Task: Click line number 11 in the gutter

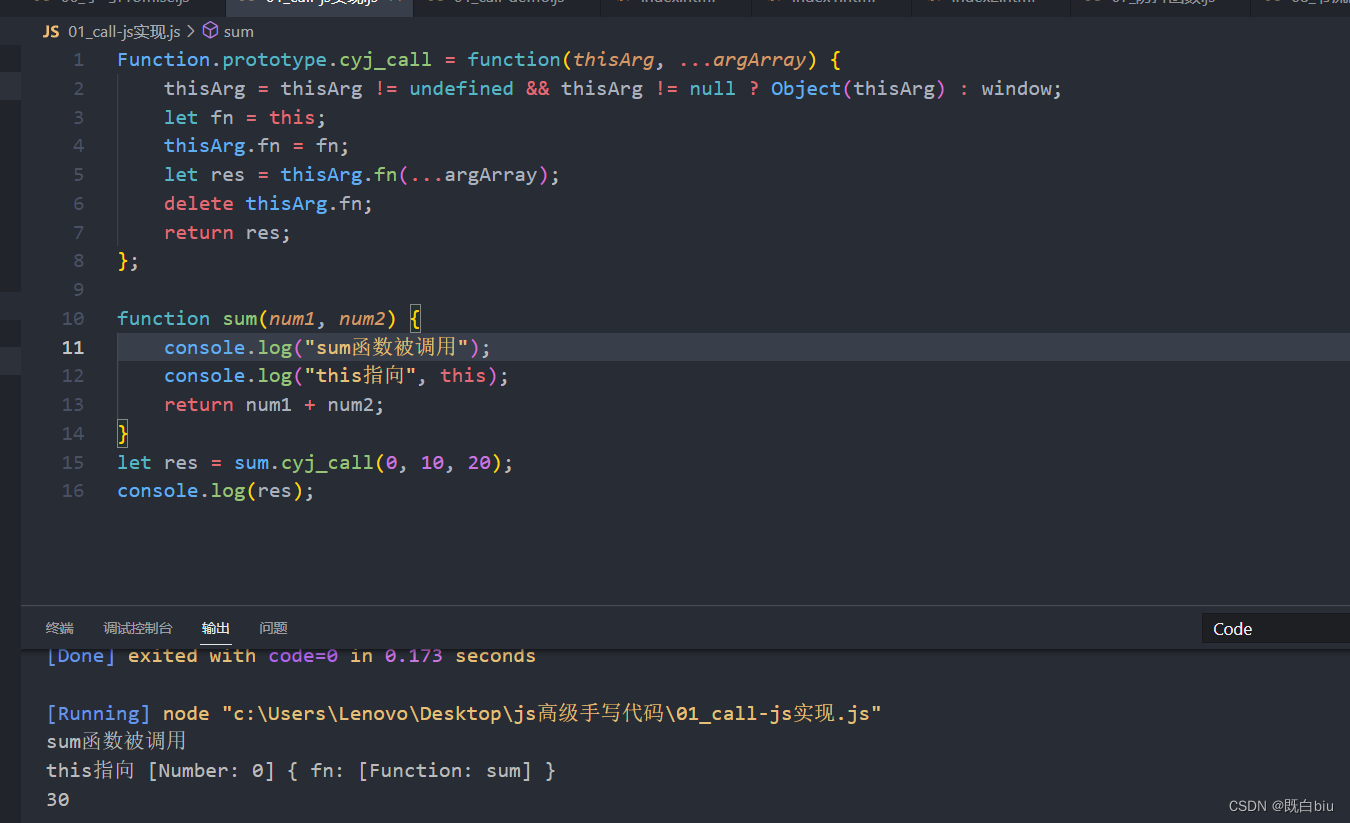Action: 73,348
